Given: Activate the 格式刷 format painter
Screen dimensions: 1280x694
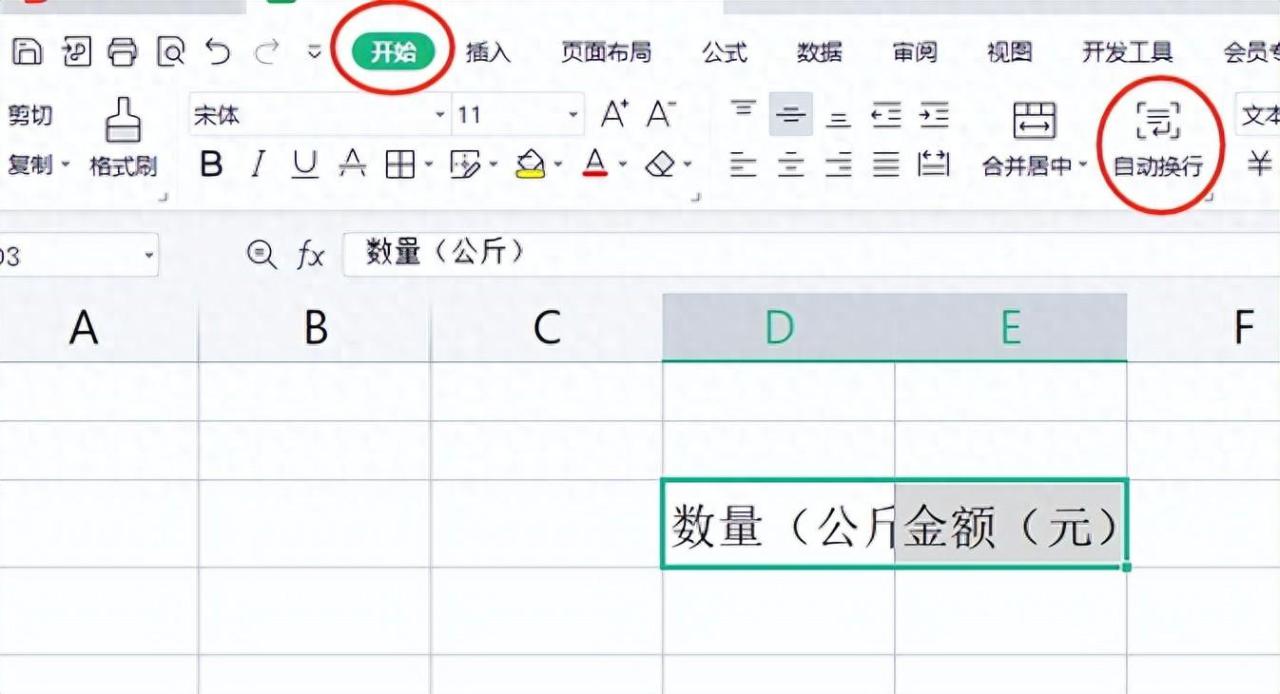Looking at the screenshot, I should point(124,138).
